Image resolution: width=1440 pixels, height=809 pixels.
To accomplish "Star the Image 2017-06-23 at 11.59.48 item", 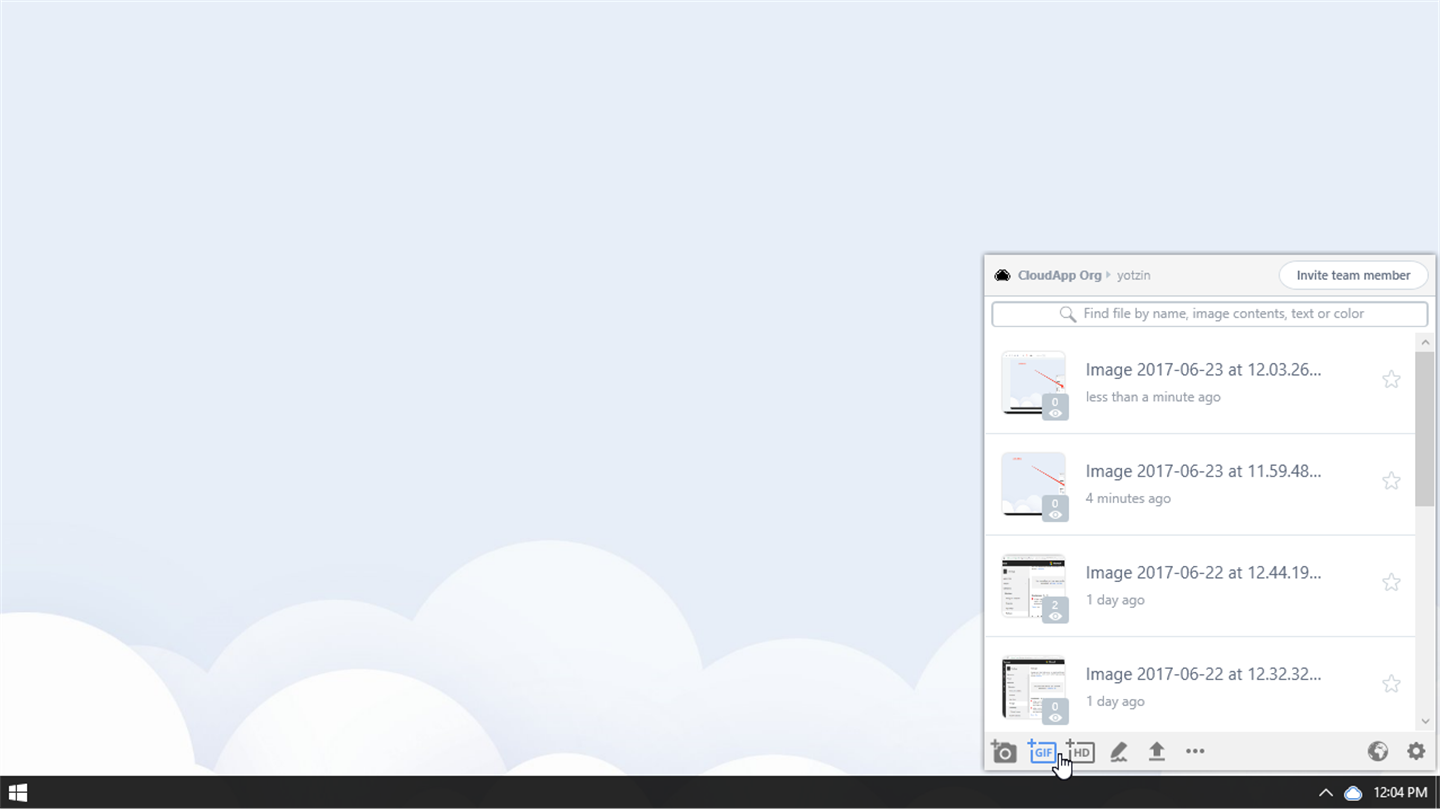I will (x=1391, y=481).
